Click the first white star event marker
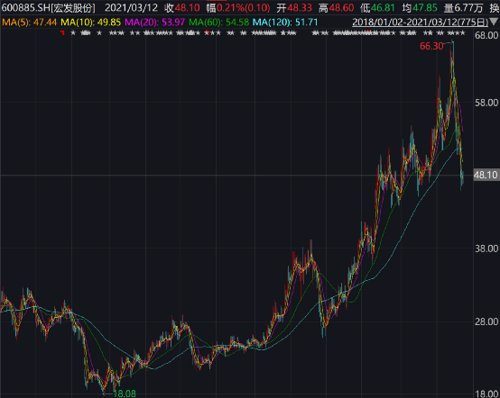Screen dimensions: 500x398 point(73,33)
